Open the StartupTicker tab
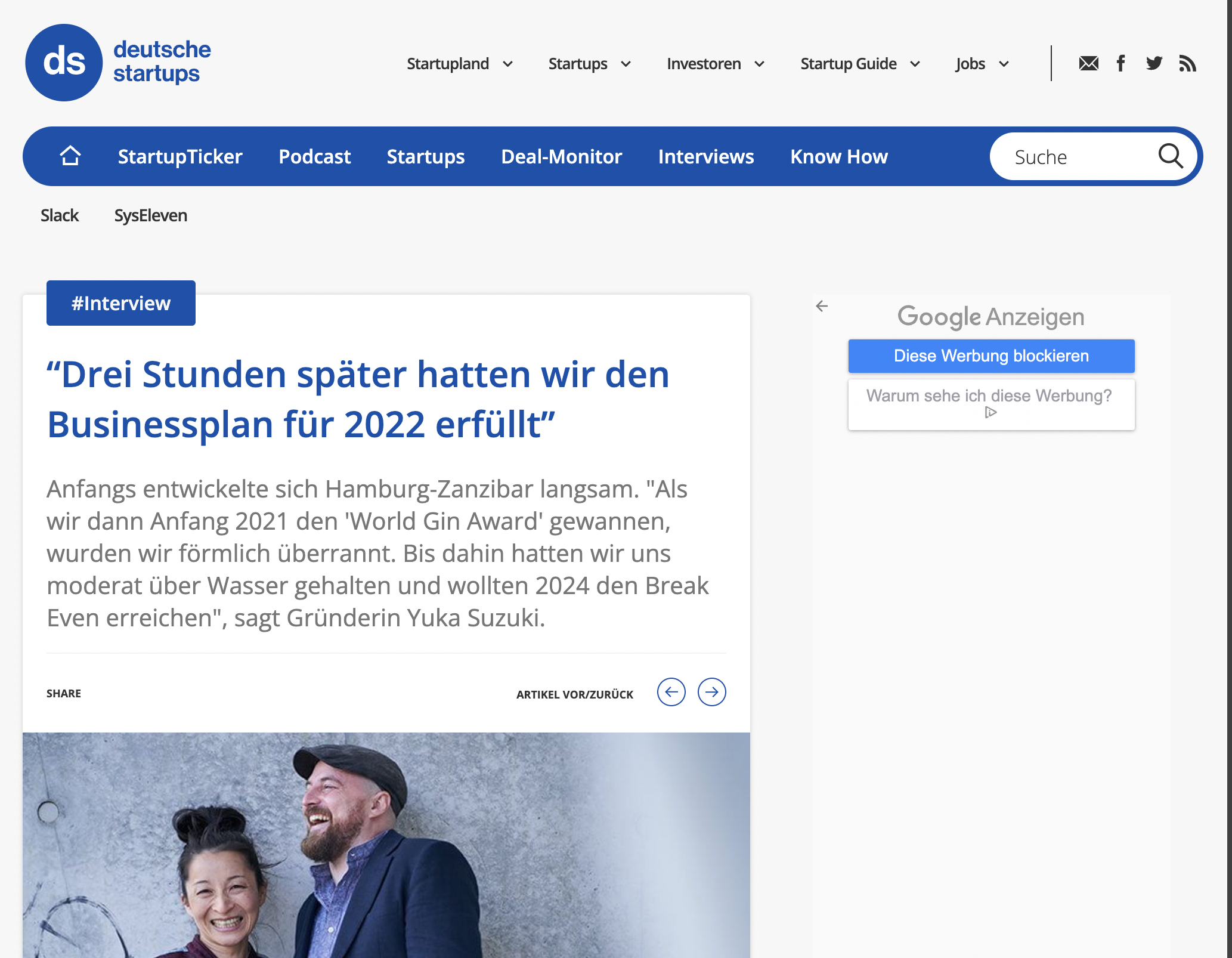 (180, 156)
